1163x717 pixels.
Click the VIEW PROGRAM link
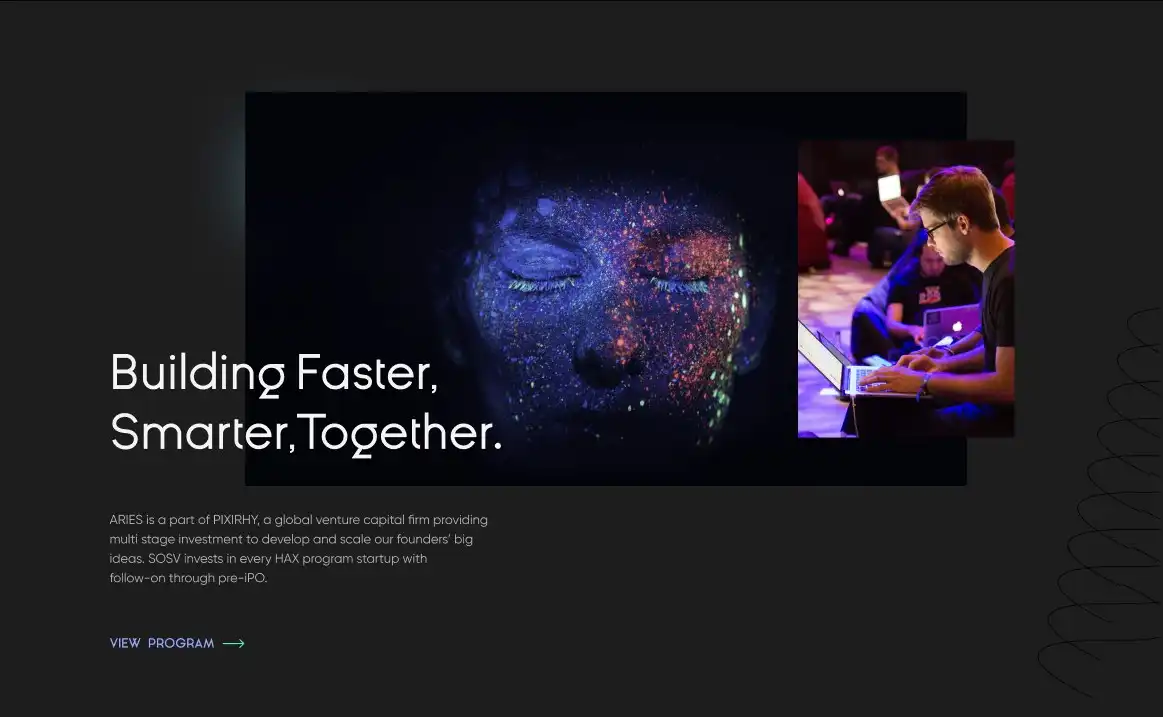(162, 643)
